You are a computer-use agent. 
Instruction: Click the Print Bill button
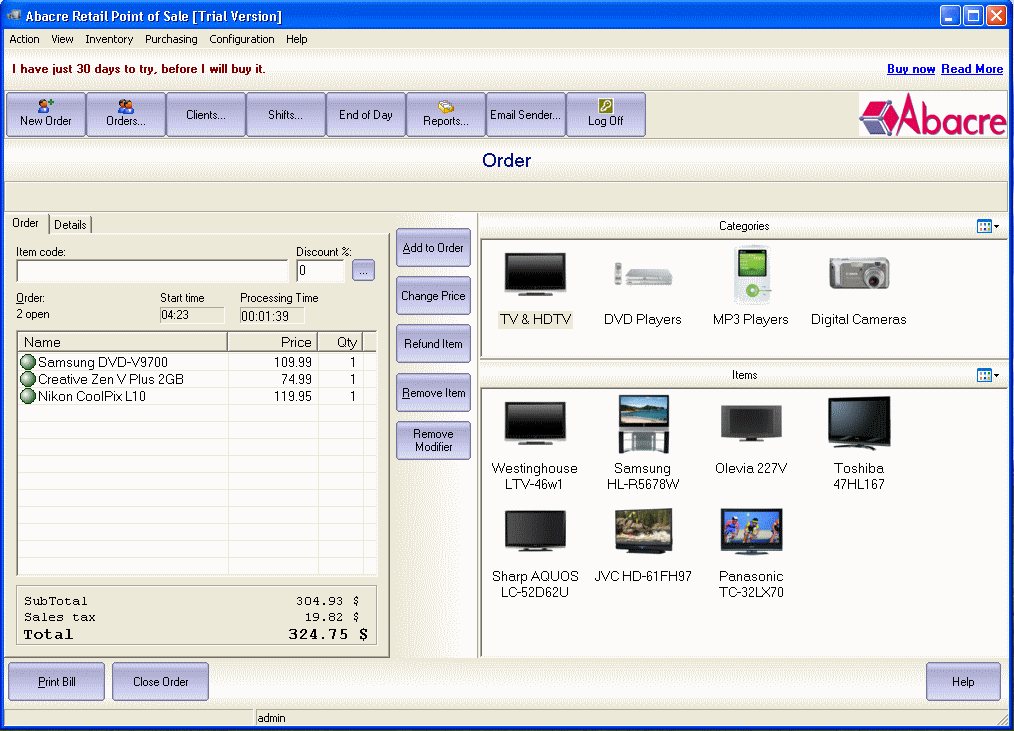pyautogui.click(x=57, y=682)
